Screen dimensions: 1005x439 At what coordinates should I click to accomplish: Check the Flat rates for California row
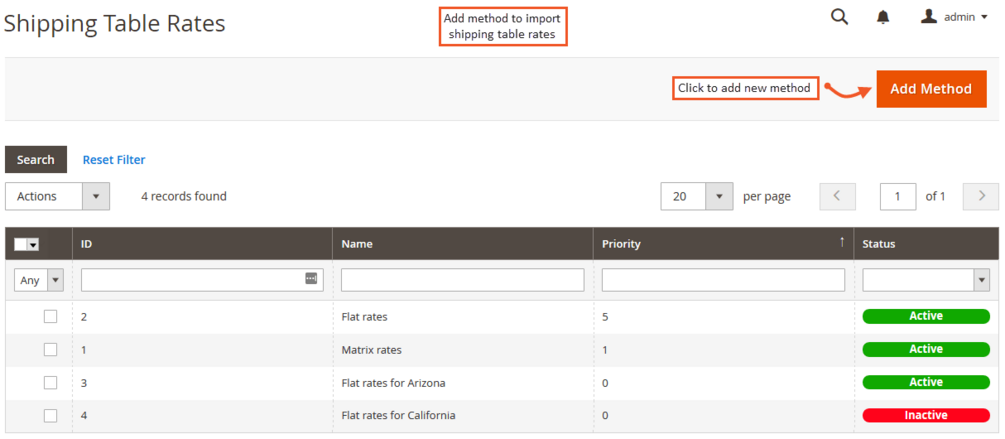(51, 416)
